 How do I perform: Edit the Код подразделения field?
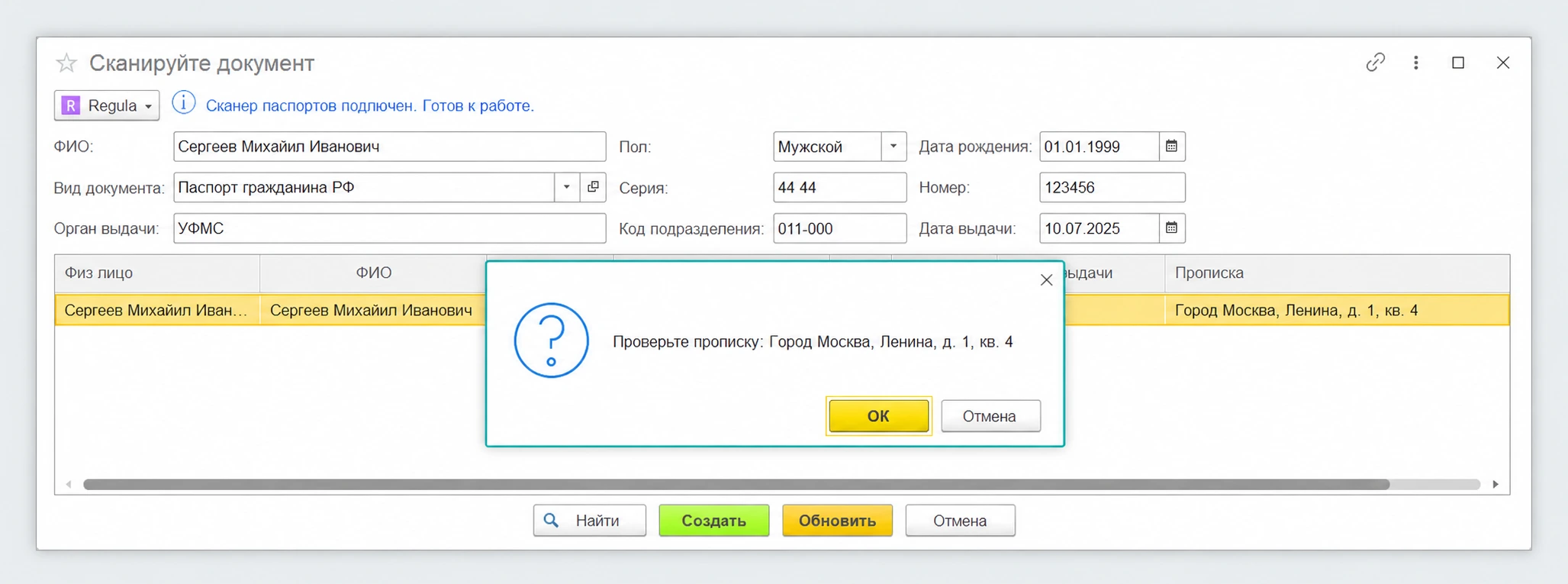pyautogui.click(x=839, y=229)
